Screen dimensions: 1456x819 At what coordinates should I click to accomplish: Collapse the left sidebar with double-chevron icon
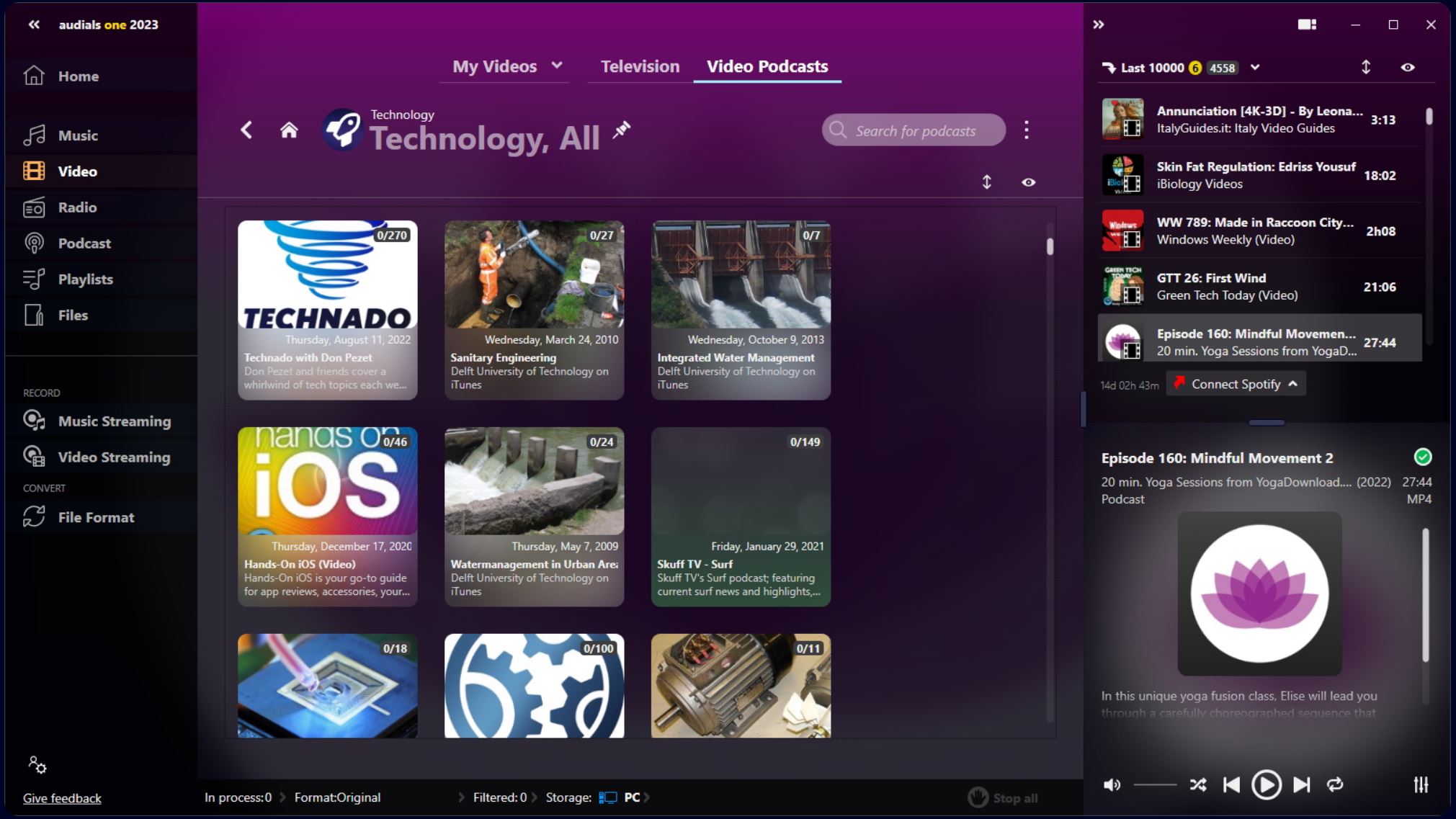click(x=34, y=24)
